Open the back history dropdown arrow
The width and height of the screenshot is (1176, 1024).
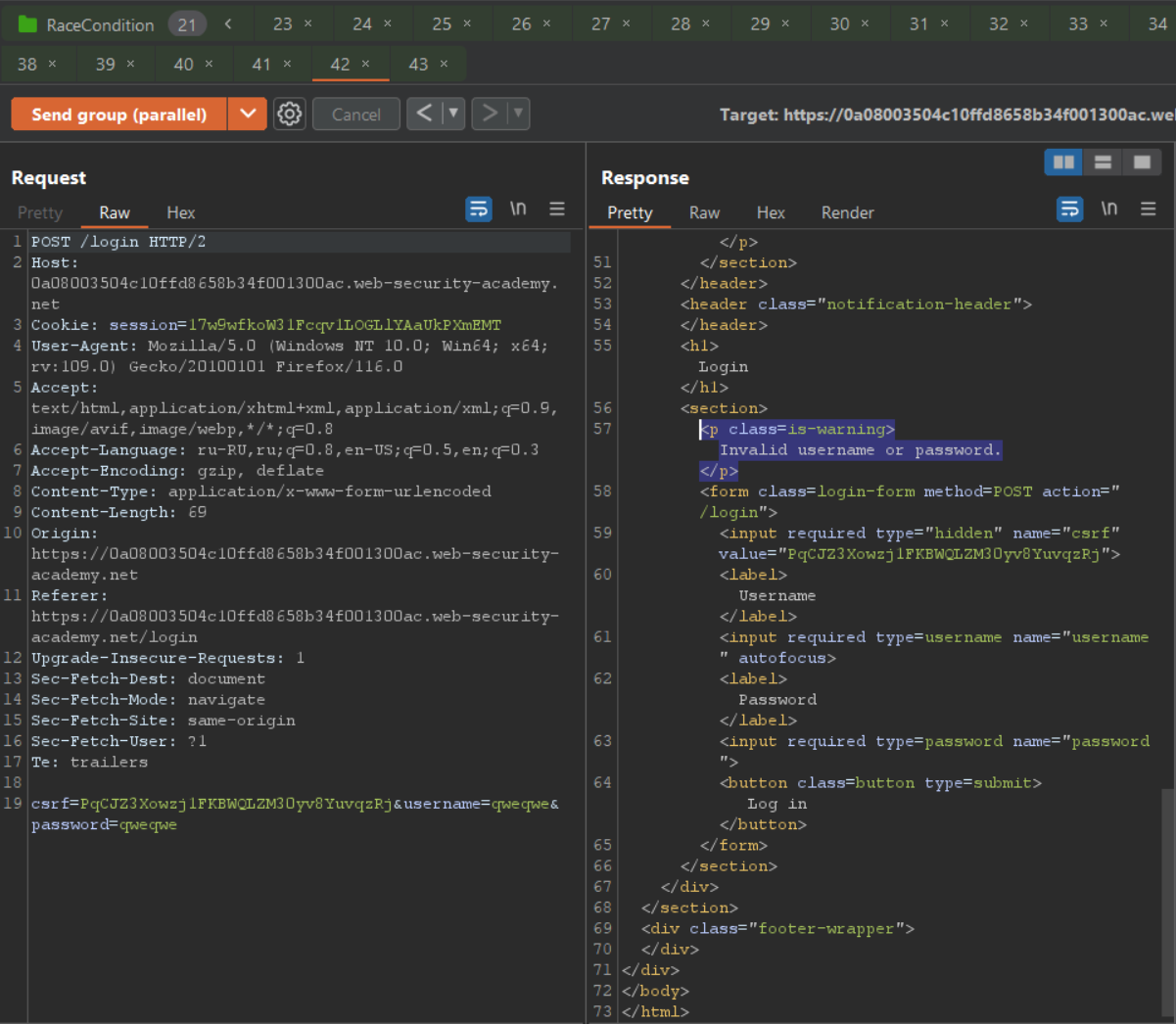coord(452,115)
